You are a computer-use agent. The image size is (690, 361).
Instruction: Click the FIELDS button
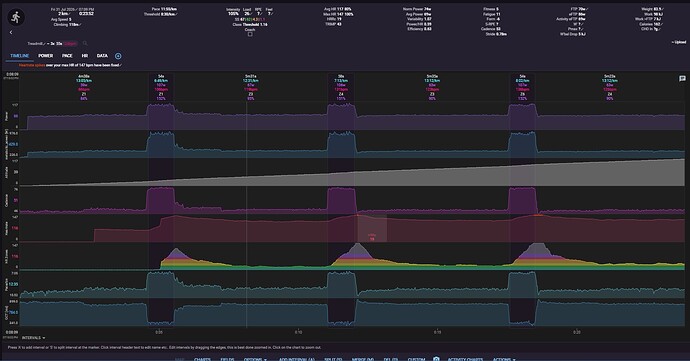click(227, 359)
